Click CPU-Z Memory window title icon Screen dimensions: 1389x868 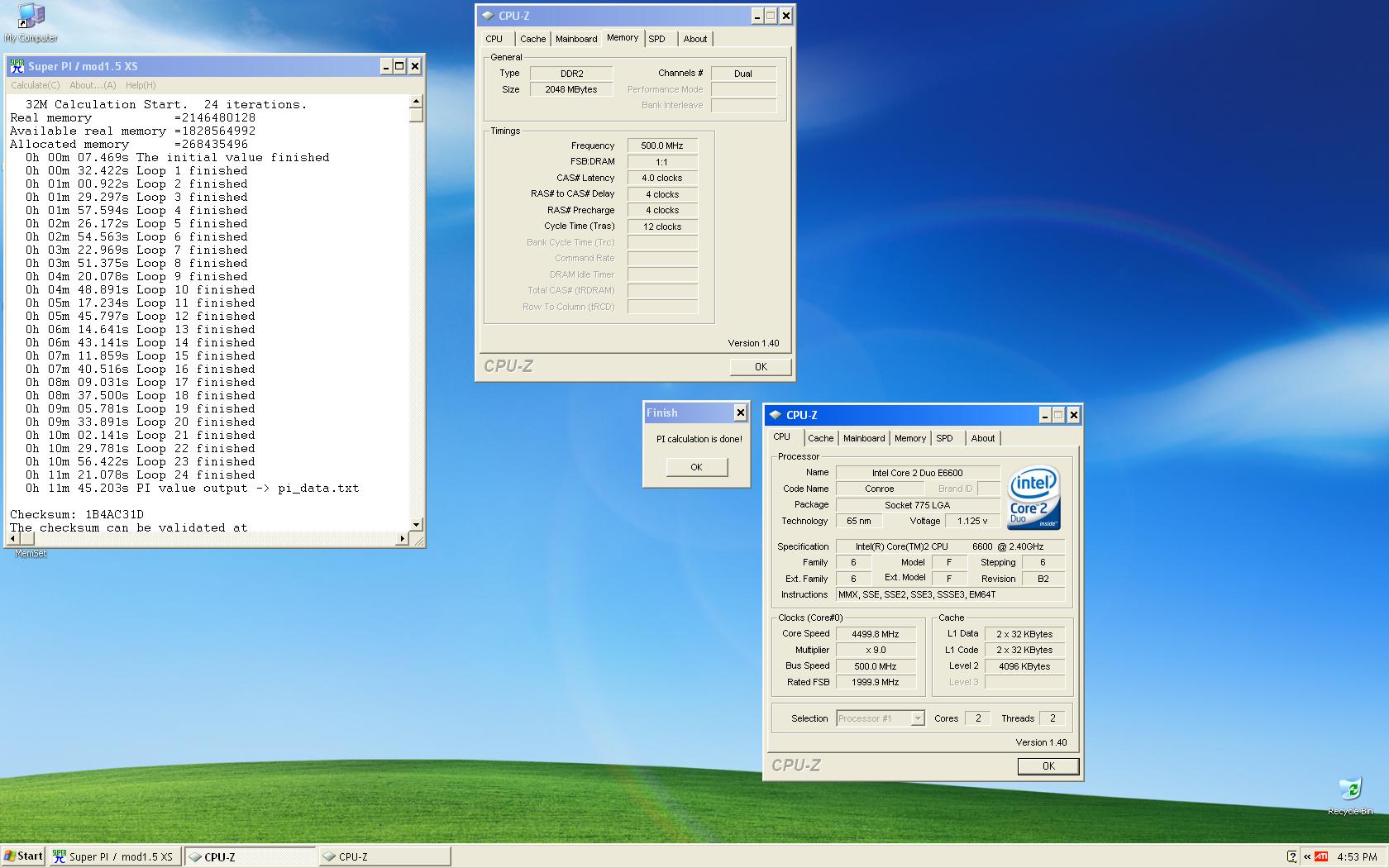[488, 15]
